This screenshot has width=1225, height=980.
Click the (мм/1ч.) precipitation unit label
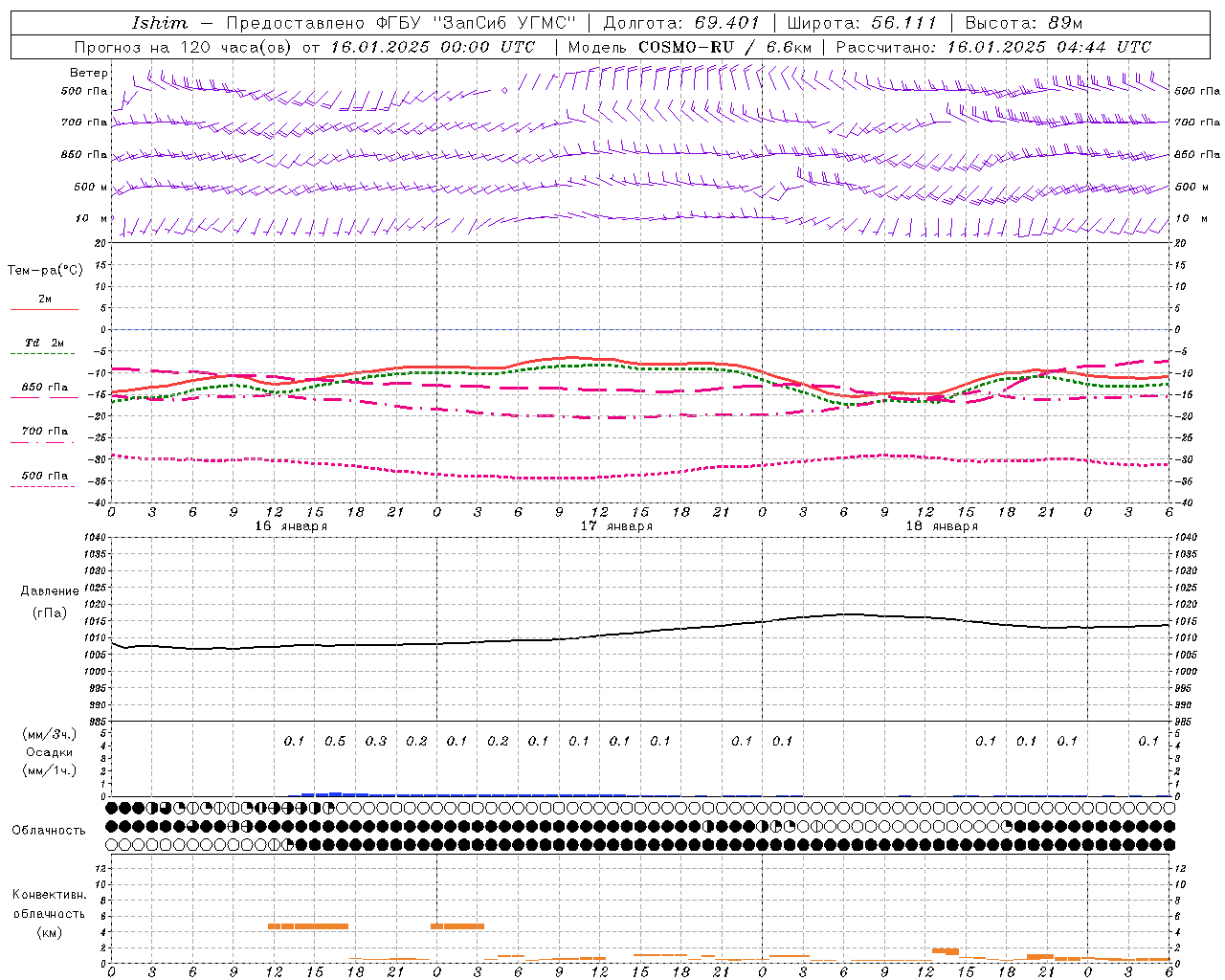[50, 770]
